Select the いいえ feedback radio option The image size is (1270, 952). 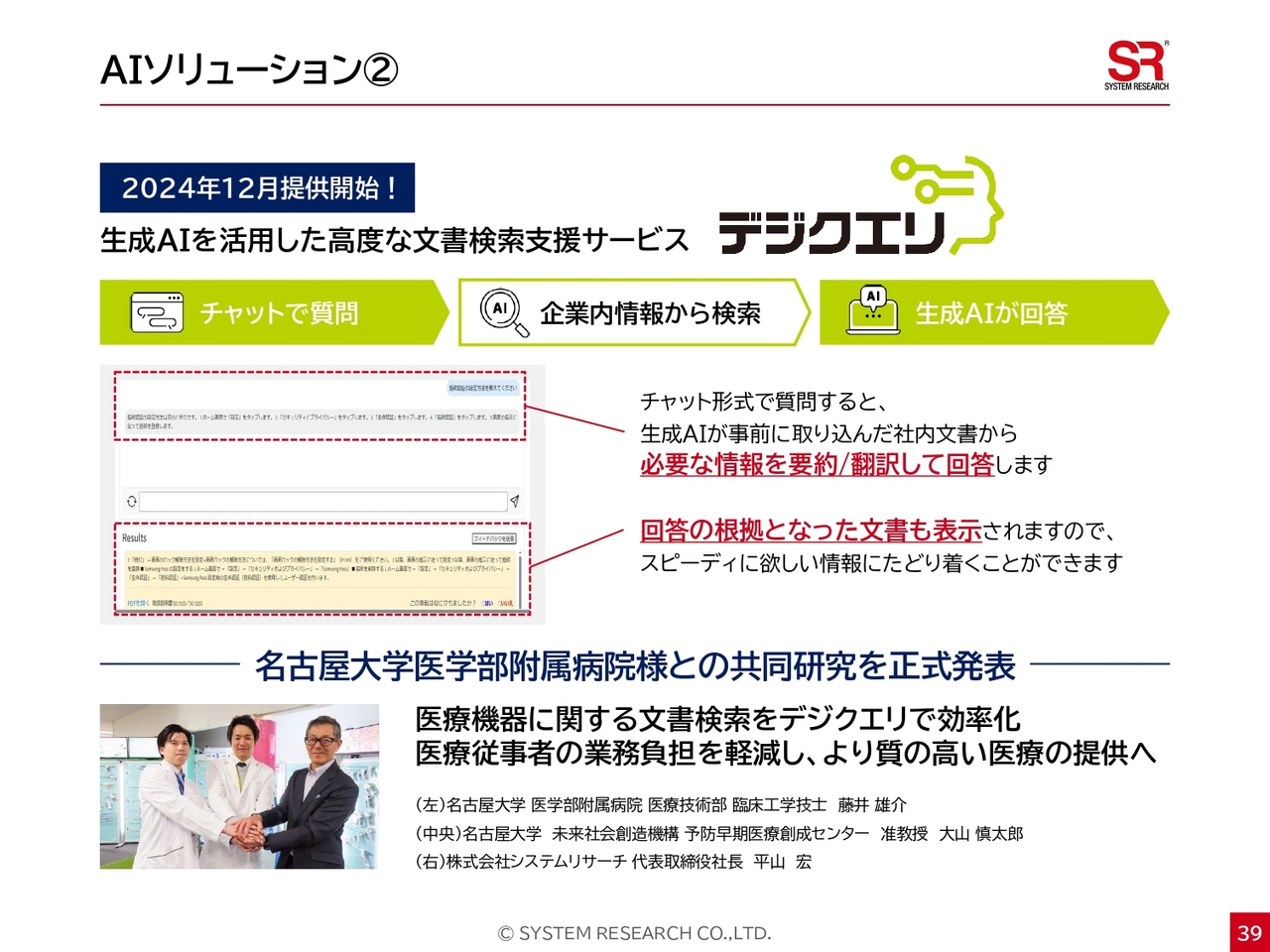click(x=505, y=603)
